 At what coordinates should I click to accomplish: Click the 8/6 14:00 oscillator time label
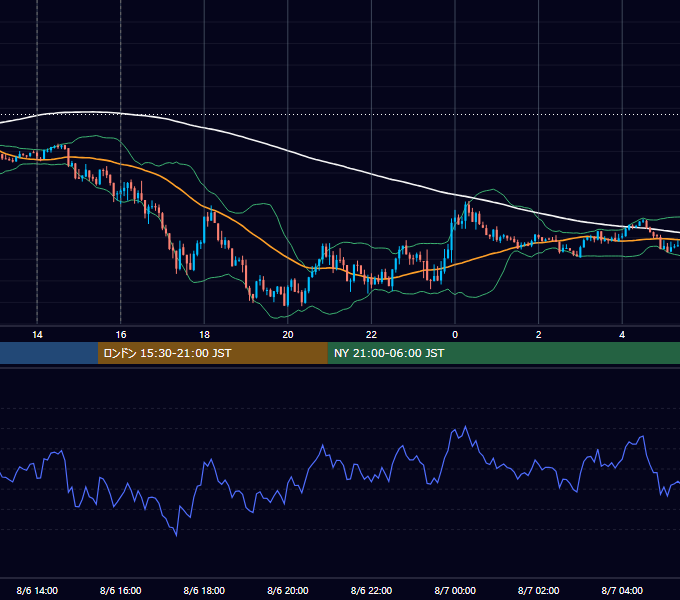[x=37, y=590]
